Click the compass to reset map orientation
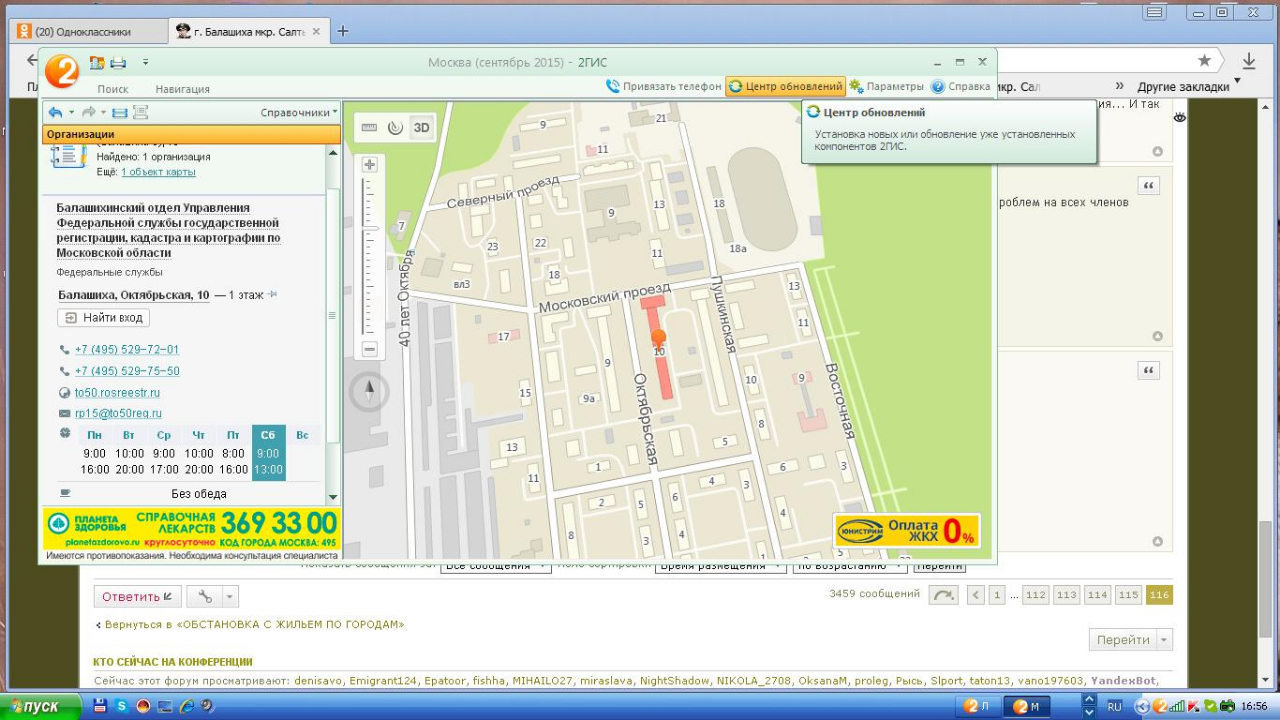This screenshot has width=1280, height=720. [x=369, y=391]
